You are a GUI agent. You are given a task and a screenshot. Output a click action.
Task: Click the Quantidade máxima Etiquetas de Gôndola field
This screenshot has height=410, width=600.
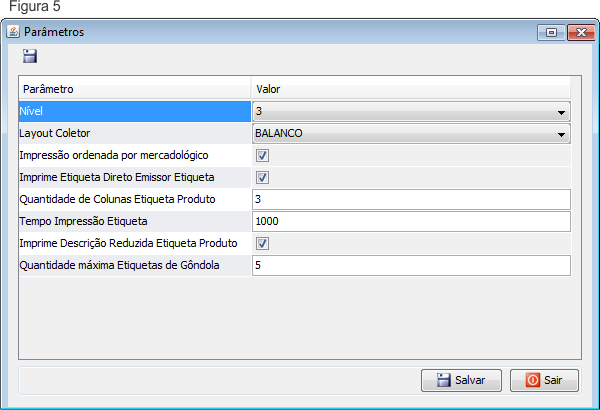(410, 265)
